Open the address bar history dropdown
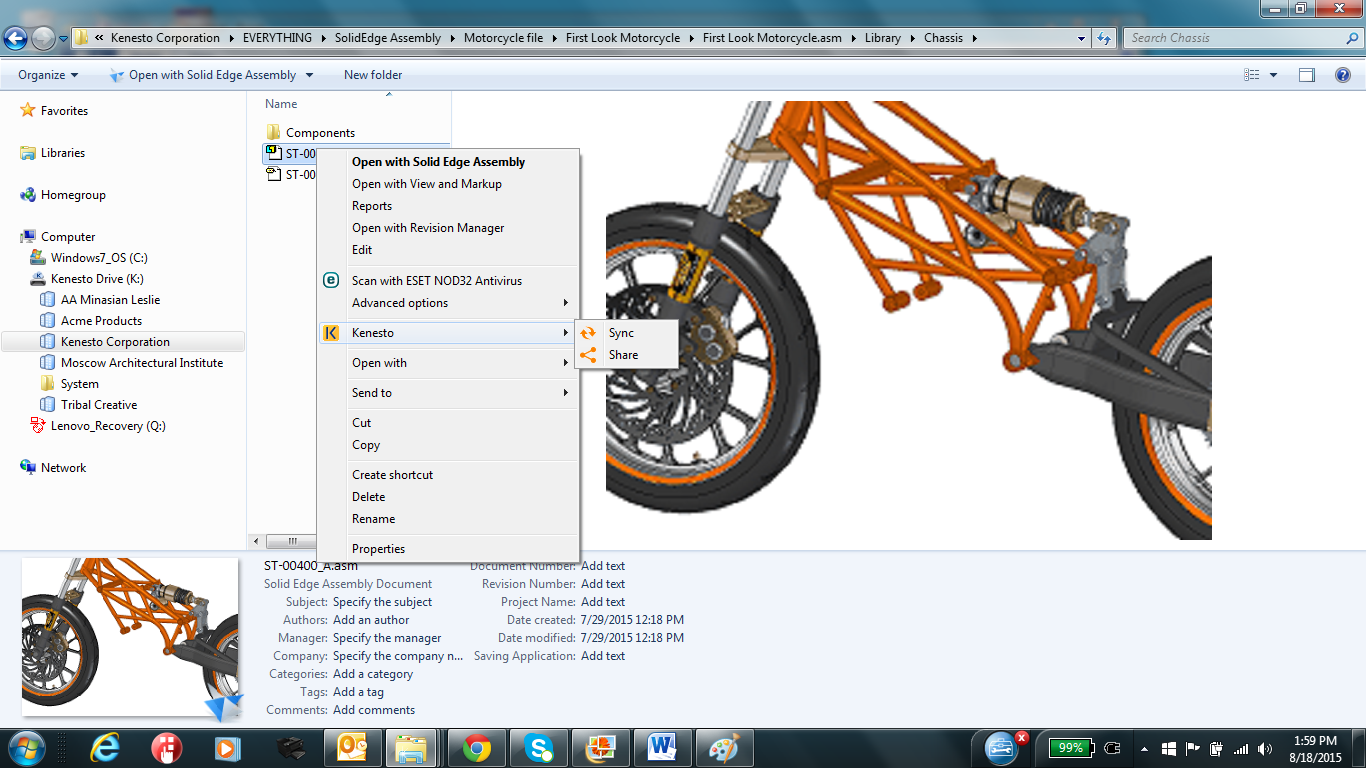This screenshot has height=768, width=1366. [1082, 38]
